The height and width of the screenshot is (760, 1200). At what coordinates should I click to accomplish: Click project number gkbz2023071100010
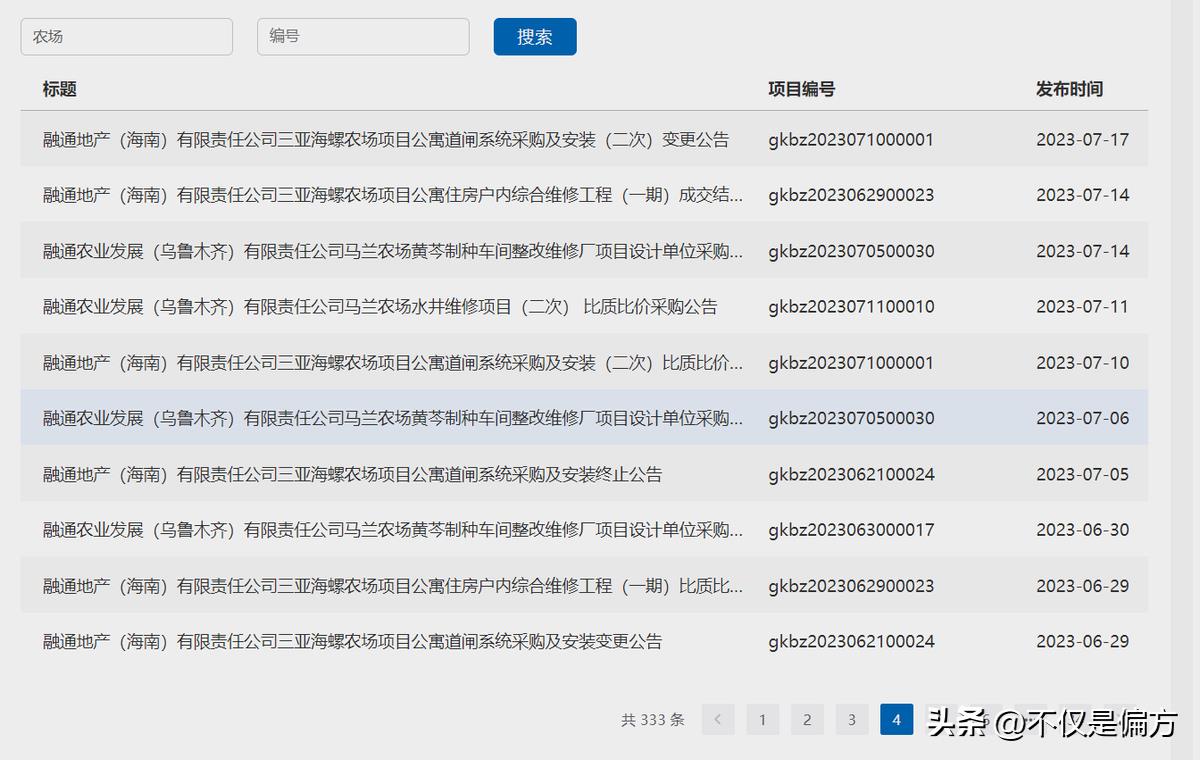[x=851, y=307]
